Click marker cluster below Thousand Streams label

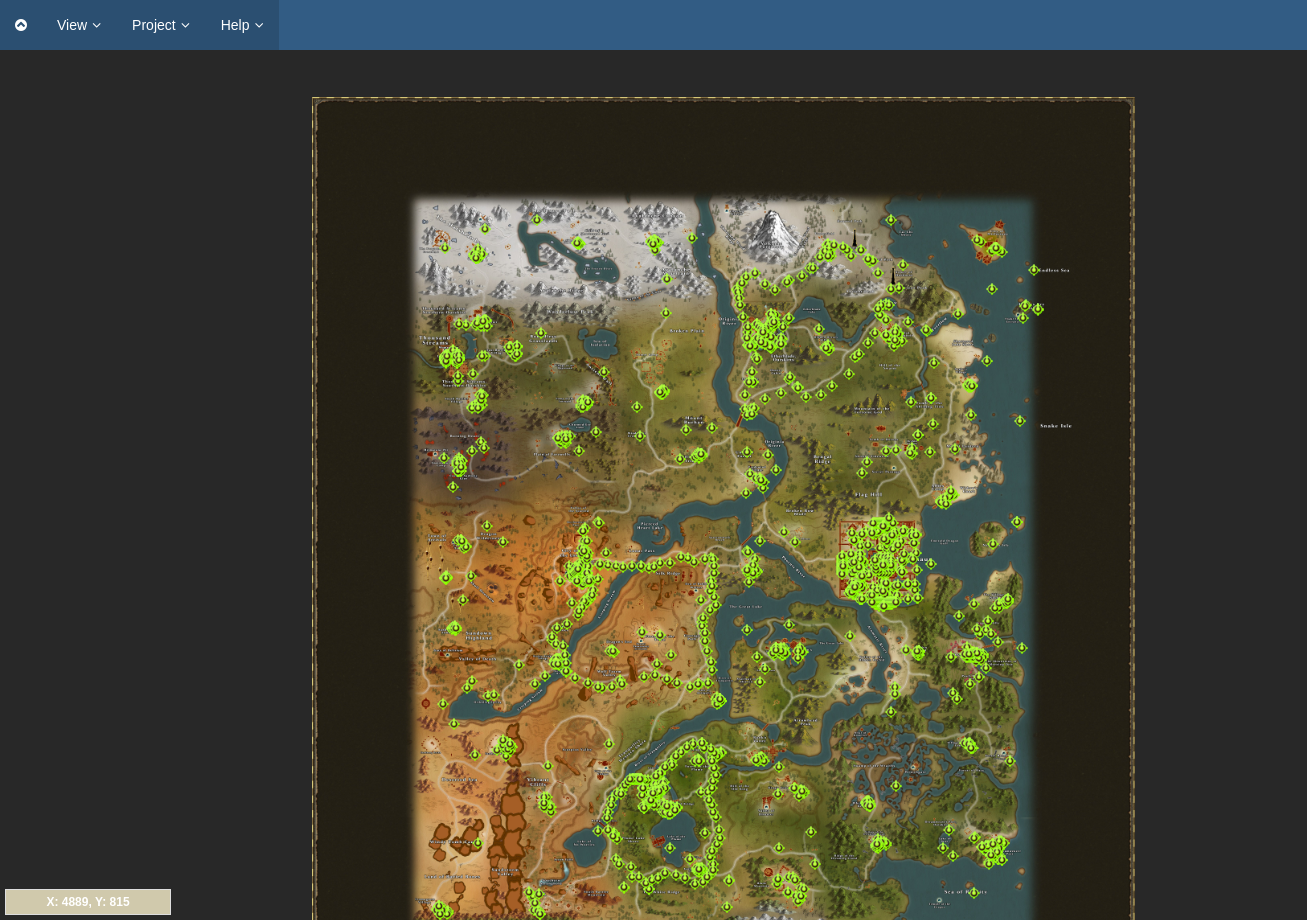click(452, 357)
